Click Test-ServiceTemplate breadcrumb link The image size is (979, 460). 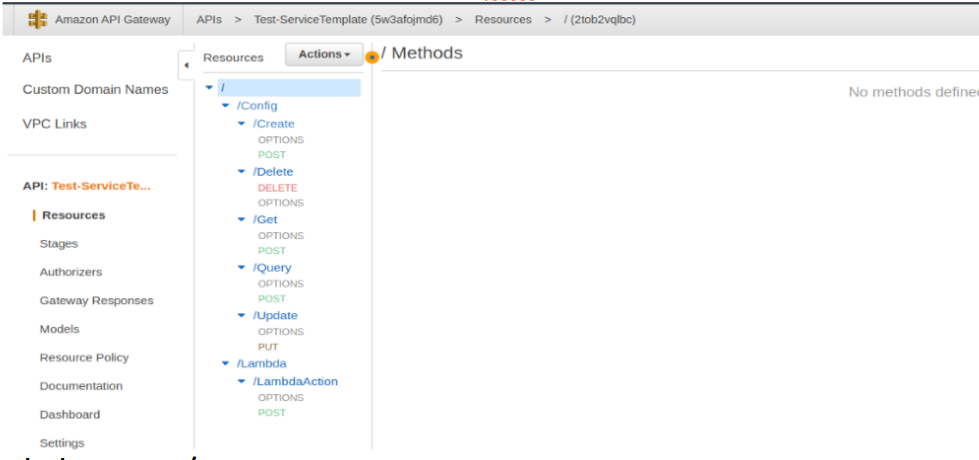(347, 20)
